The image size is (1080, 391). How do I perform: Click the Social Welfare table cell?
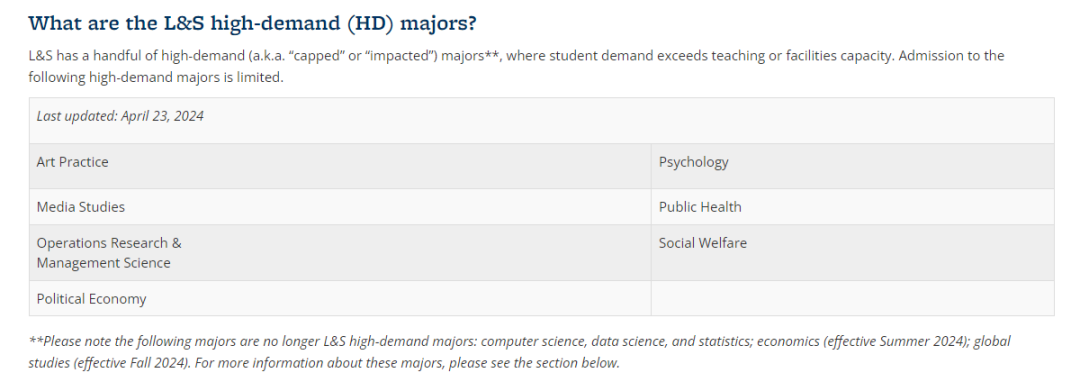click(853, 253)
